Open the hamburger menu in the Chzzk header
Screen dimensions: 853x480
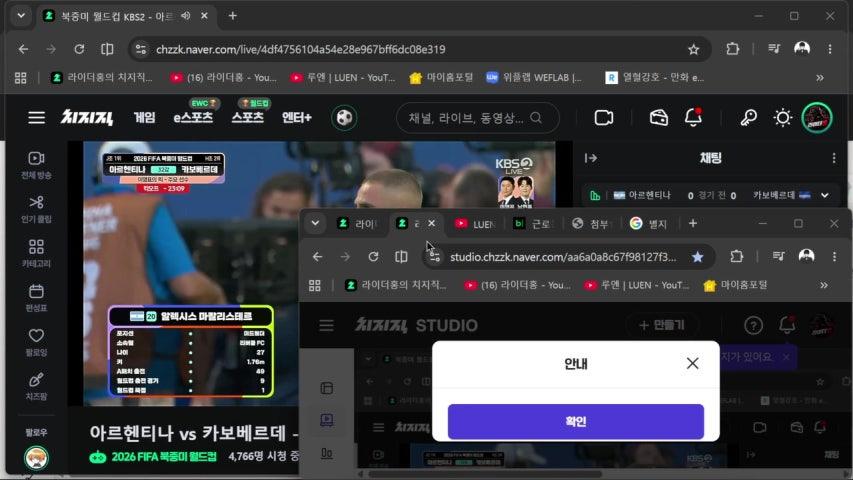(36, 118)
